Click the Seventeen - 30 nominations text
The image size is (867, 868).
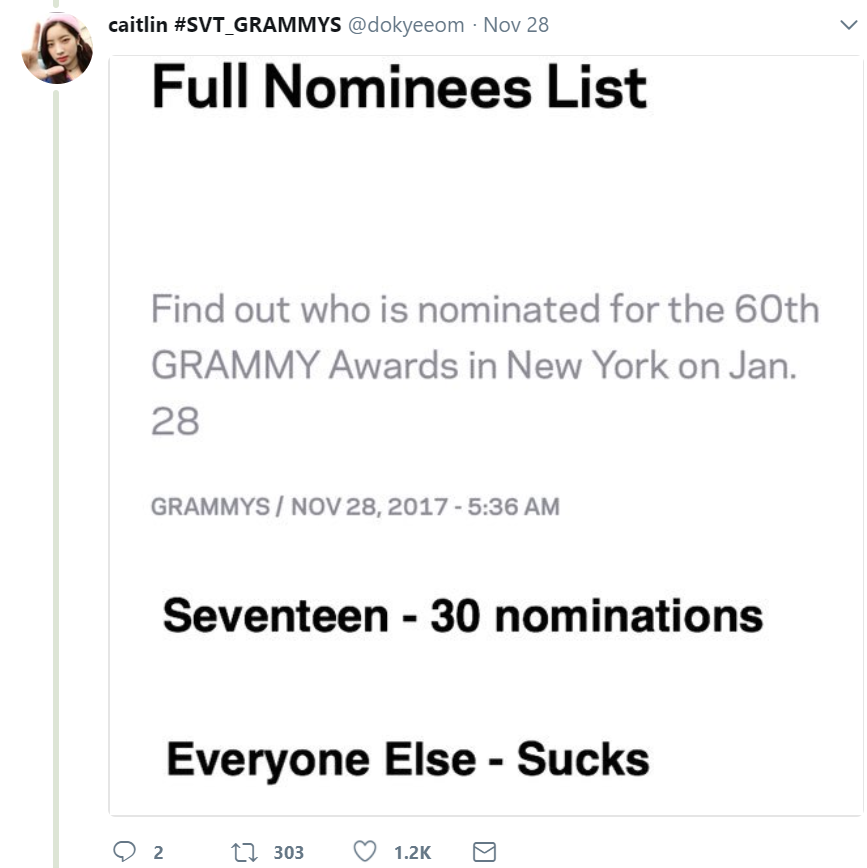[x=462, y=616]
